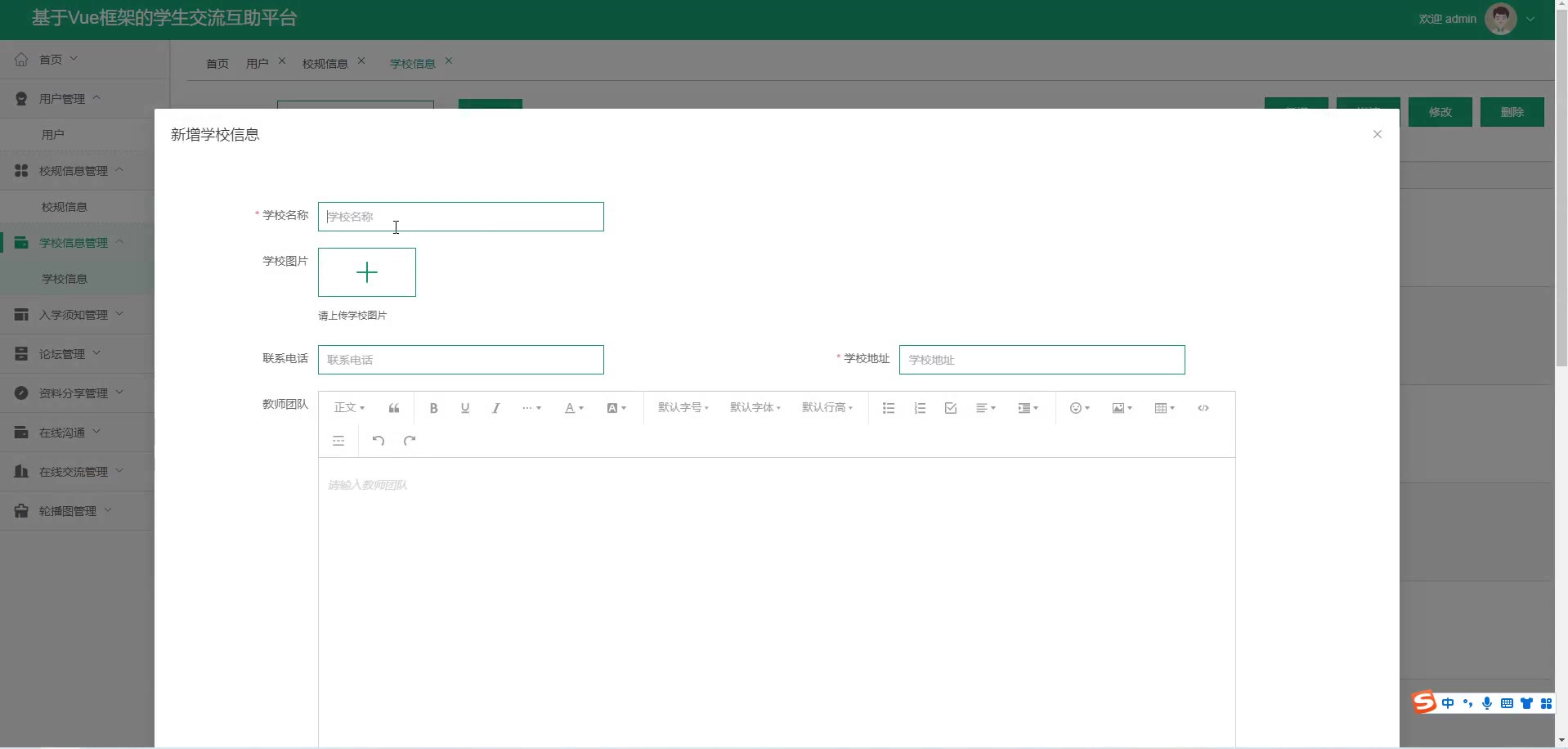The image size is (1568, 749).
Task: Focus the 联系电话 input field
Action: pyautogui.click(x=461, y=360)
